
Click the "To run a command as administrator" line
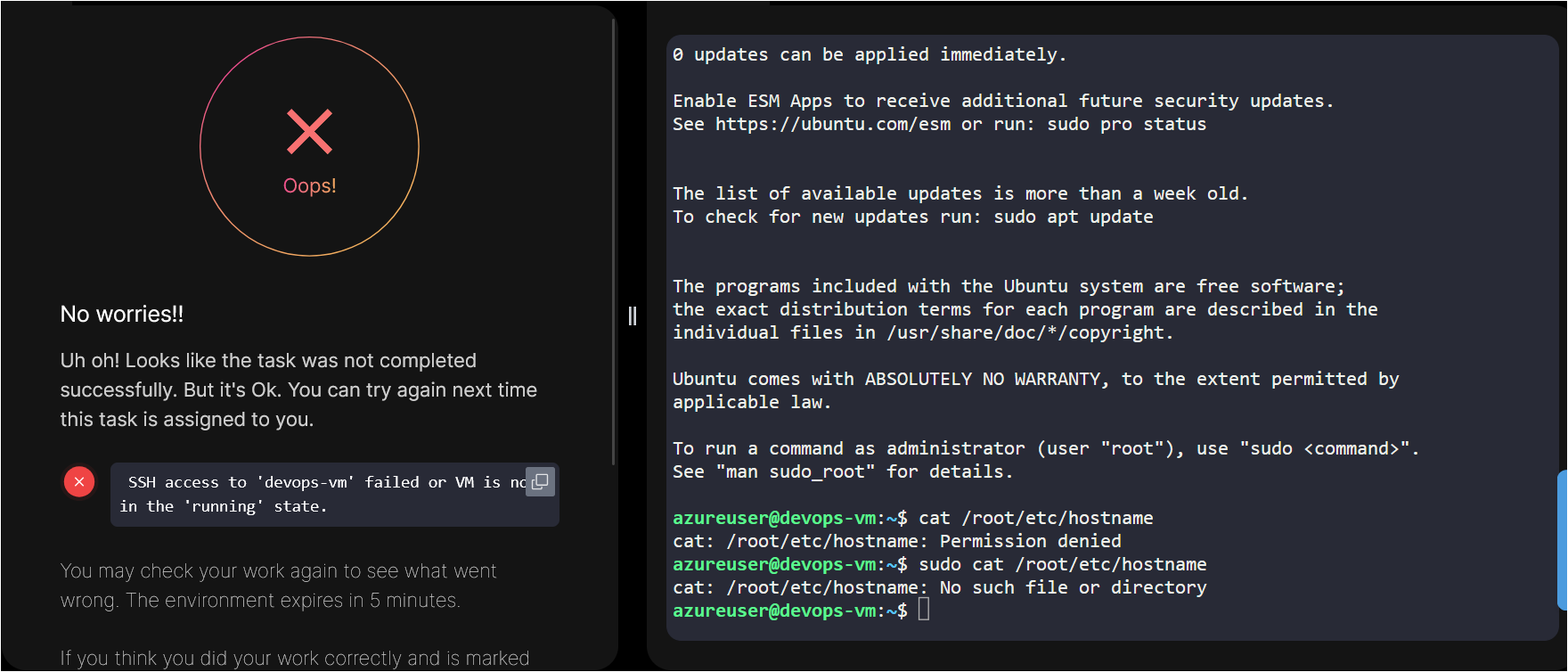tap(1046, 448)
